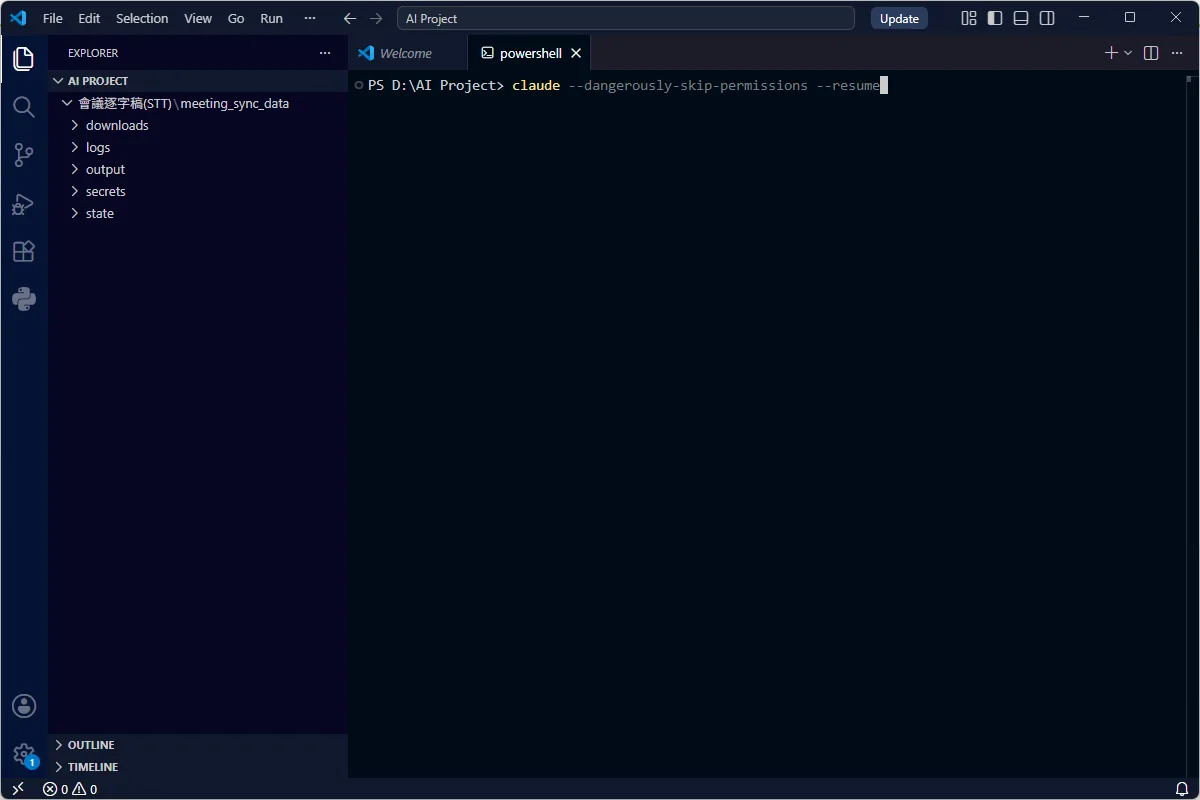The height and width of the screenshot is (800, 1200).
Task: Open the File menu
Action: pyautogui.click(x=53, y=18)
